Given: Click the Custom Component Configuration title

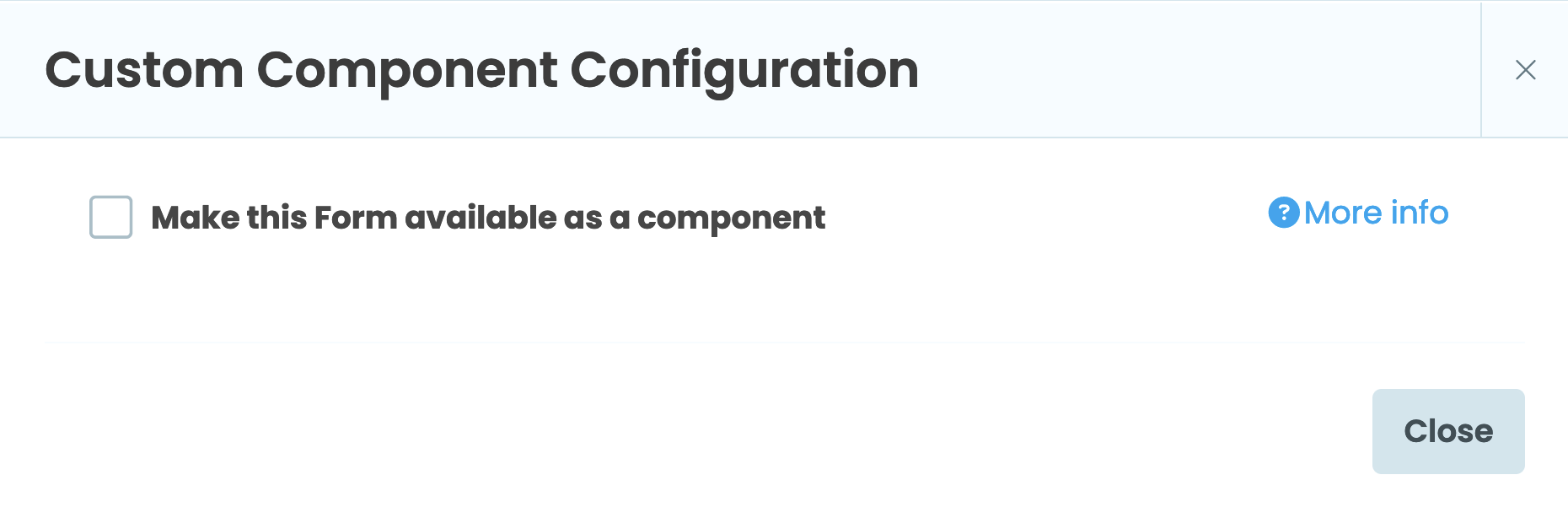Looking at the screenshot, I should coord(483,70).
